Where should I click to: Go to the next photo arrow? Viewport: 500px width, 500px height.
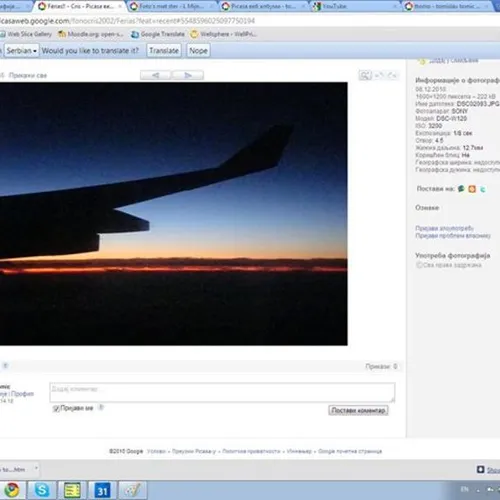pyautogui.click(x=188, y=75)
